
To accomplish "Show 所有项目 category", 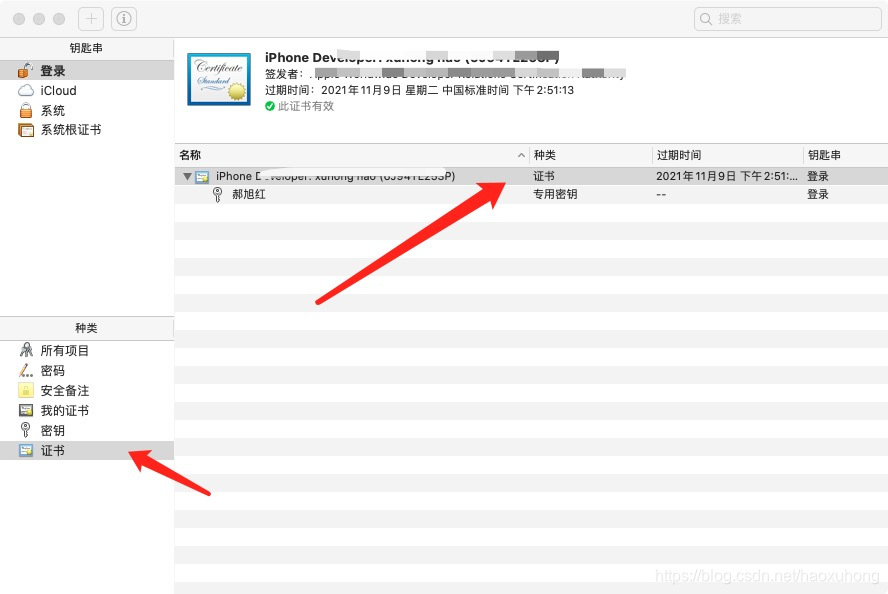I will (87, 351).
